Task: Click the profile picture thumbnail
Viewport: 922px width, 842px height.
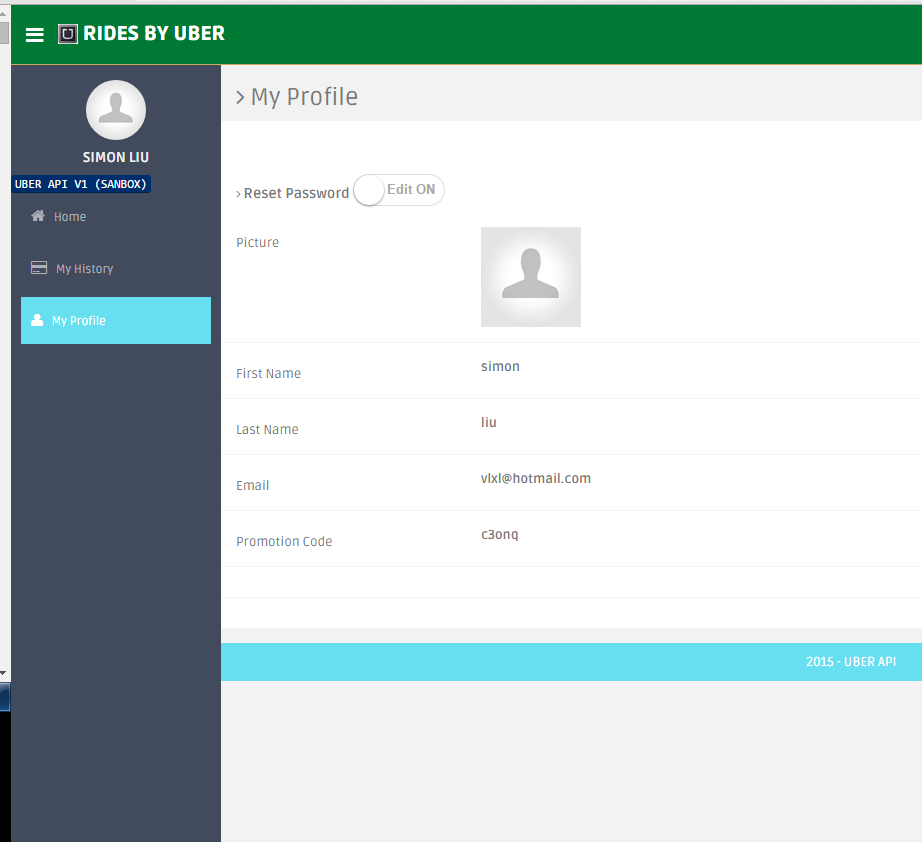Action: click(531, 277)
